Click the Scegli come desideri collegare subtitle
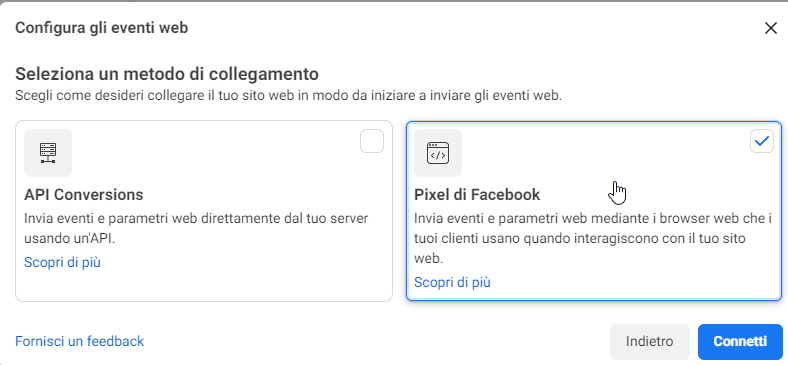Screen dimensions: 788x365 (288, 96)
